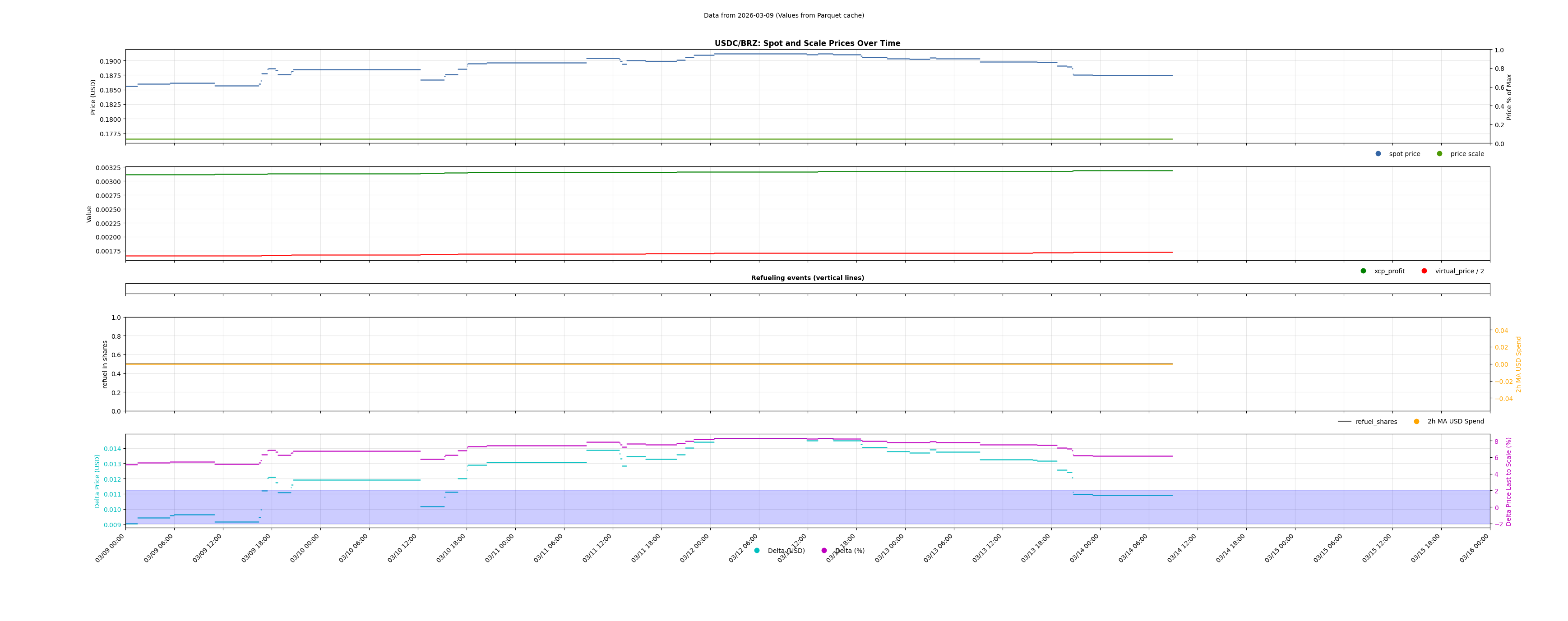Click the Delta Price Last to Scale (%) label

point(1509,481)
